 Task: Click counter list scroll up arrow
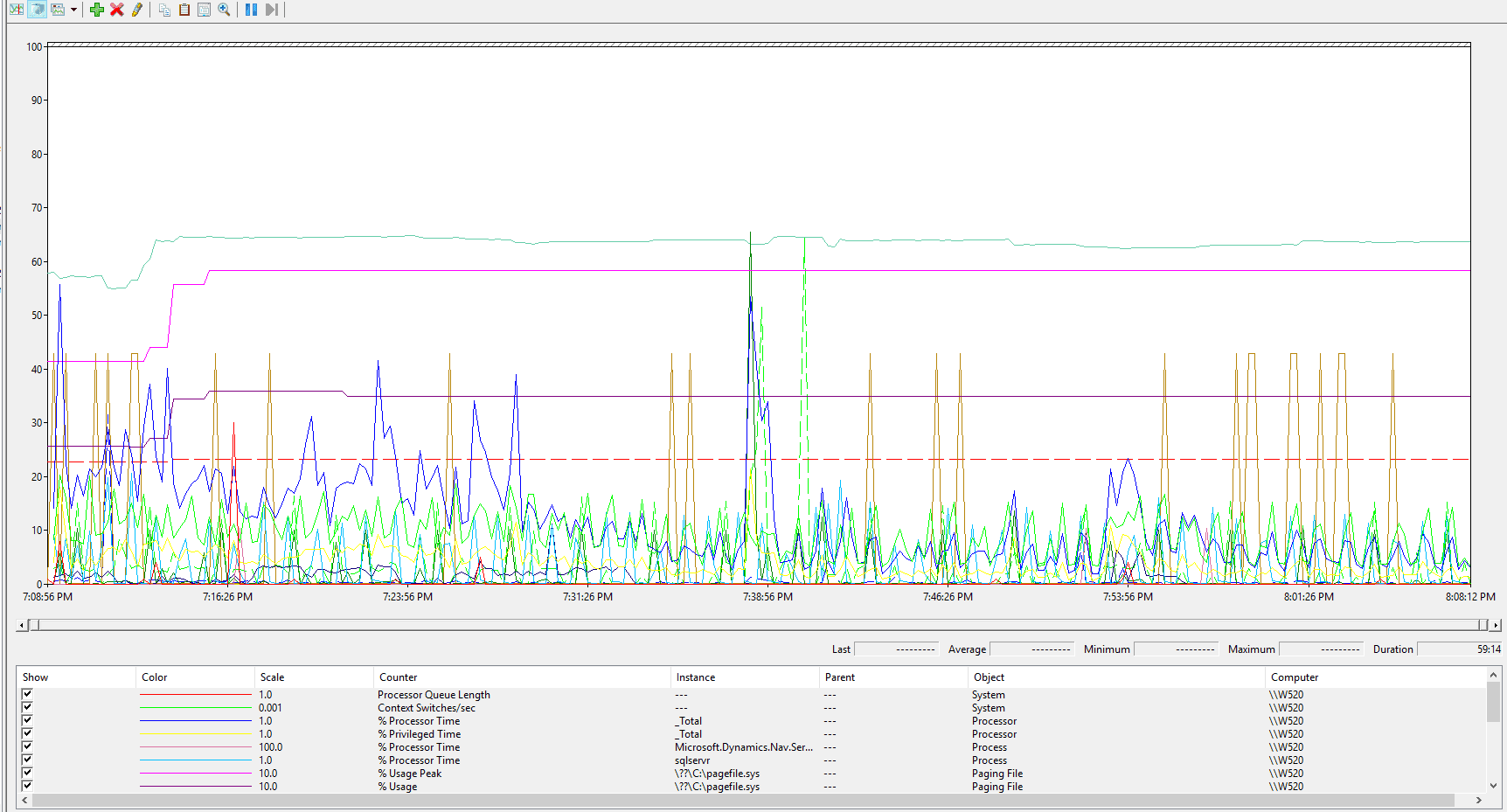point(1493,675)
